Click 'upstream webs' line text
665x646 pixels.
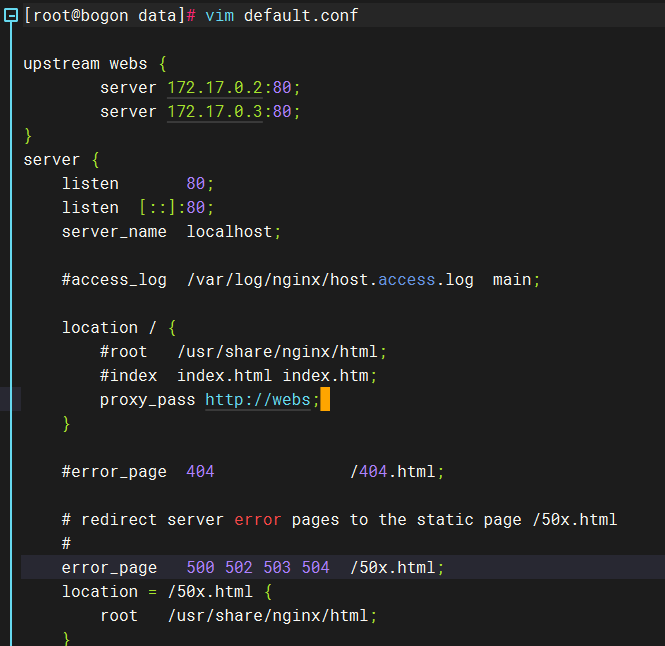click(85, 64)
